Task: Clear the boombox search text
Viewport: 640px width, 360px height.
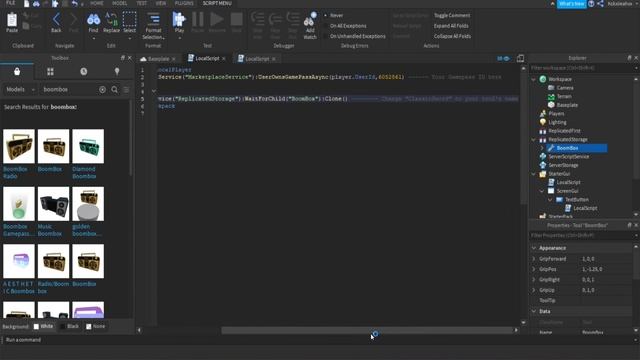Action: 102,89
